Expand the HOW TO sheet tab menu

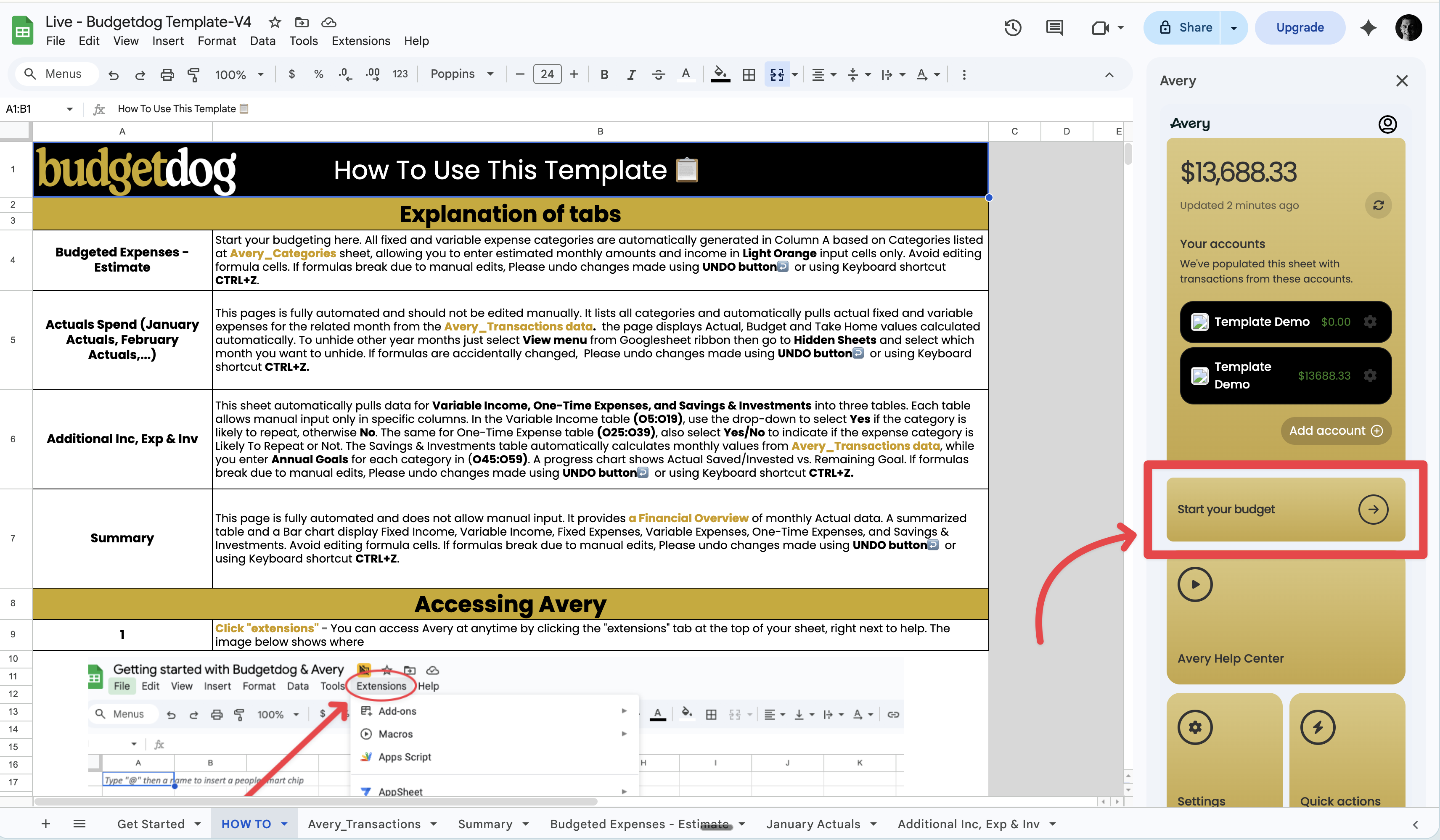(x=284, y=824)
